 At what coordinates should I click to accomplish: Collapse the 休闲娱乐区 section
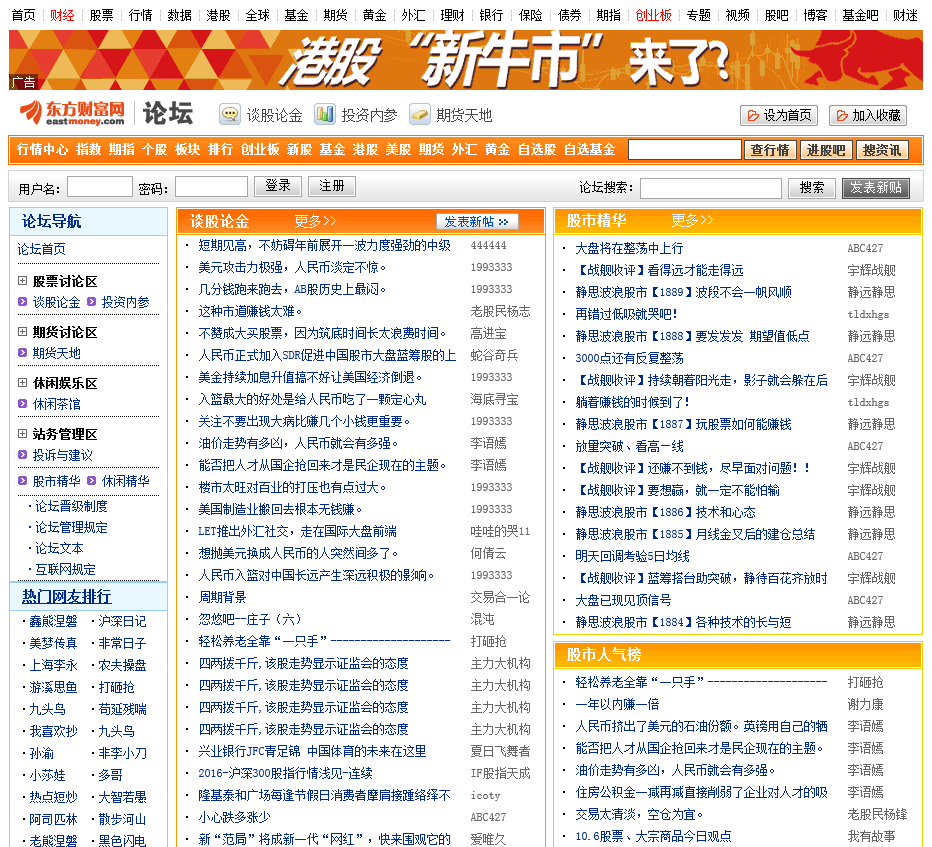pyautogui.click(x=23, y=382)
